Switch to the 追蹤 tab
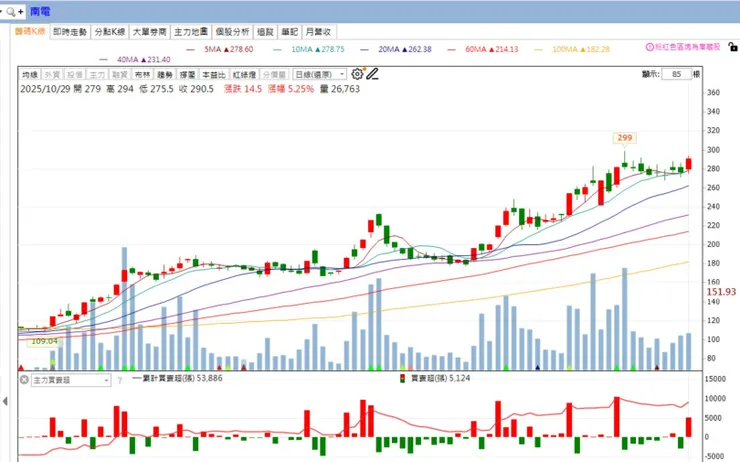 [265, 32]
